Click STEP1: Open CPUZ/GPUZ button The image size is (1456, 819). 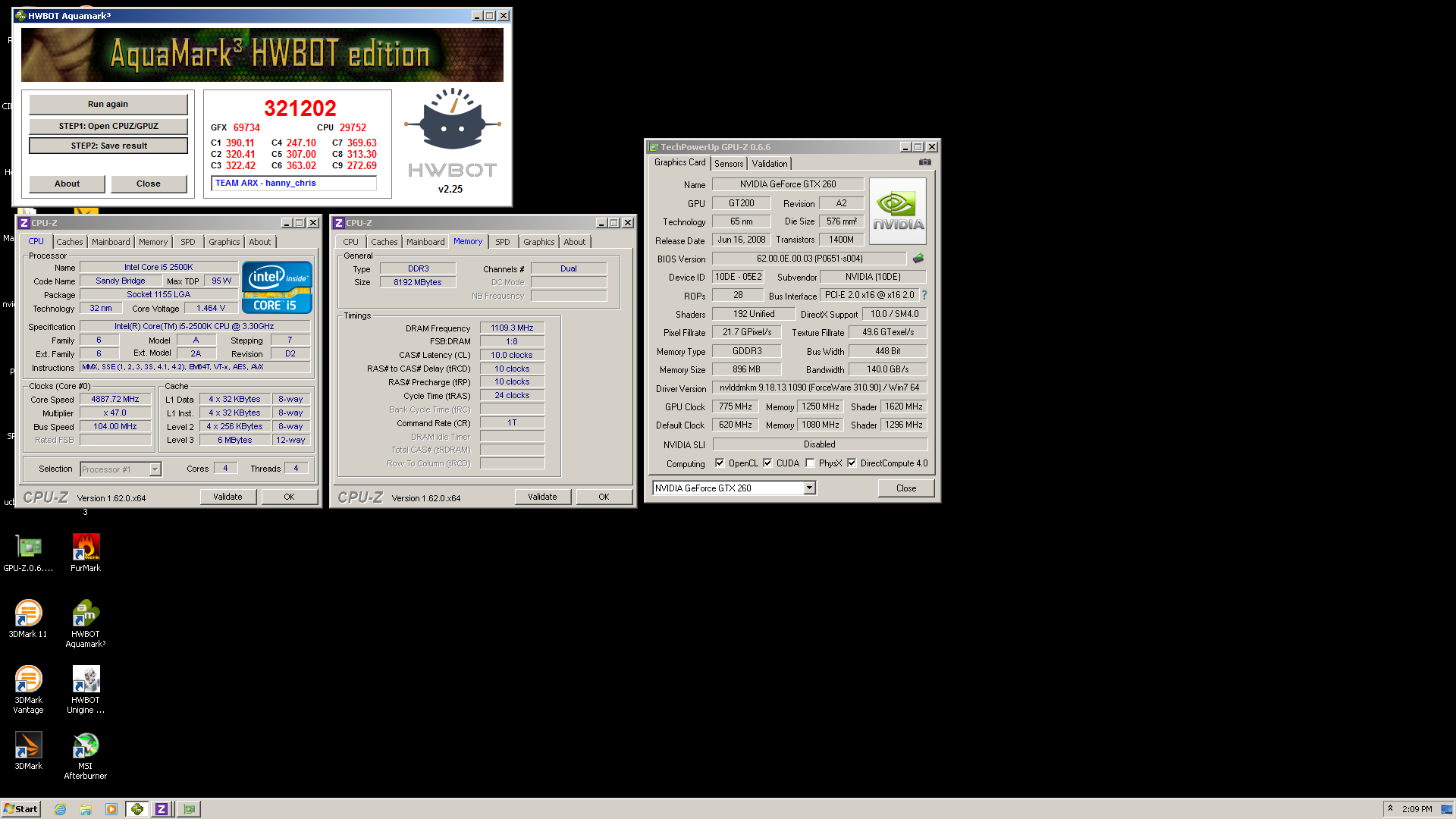click(x=108, y=126)
